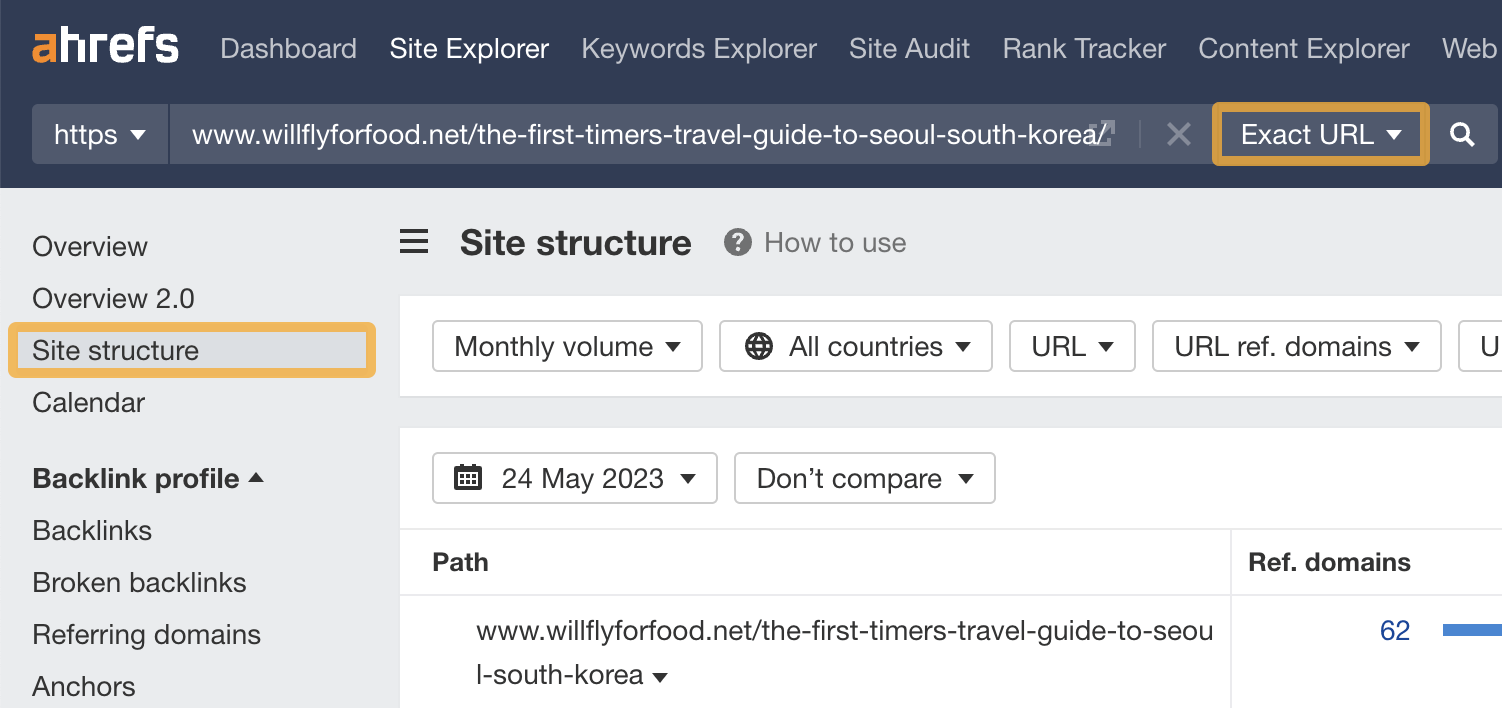This screenshot has height=708, width=1502.
Task: Open the hamburger menu beside Site structure
Action: [414, 241]
